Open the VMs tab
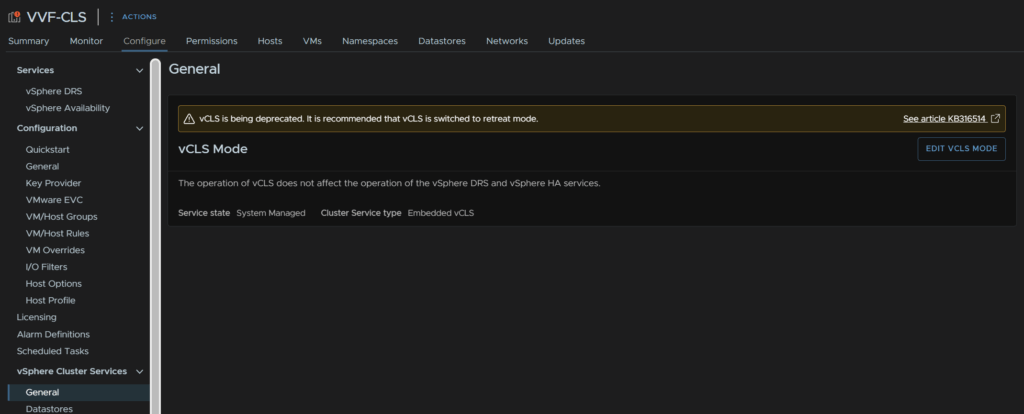Viewport: 1024px width, 414px height. [x=312, y=40]
